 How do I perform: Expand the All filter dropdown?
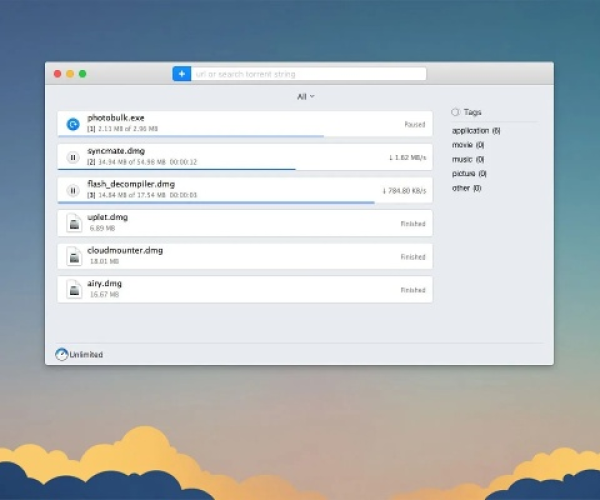305,97
